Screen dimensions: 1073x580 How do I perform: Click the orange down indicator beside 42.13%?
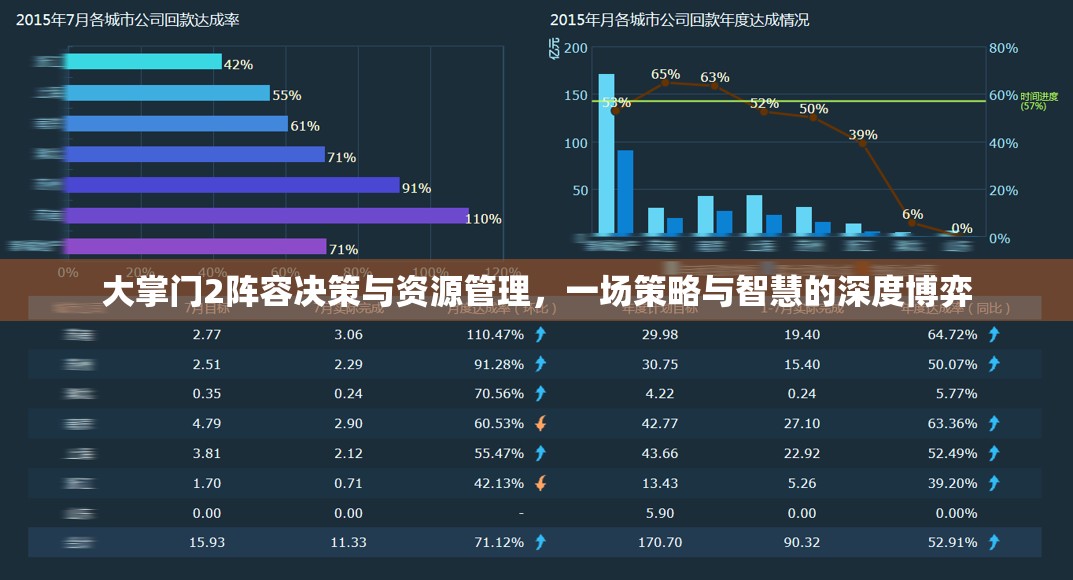[x=540, y=482]
